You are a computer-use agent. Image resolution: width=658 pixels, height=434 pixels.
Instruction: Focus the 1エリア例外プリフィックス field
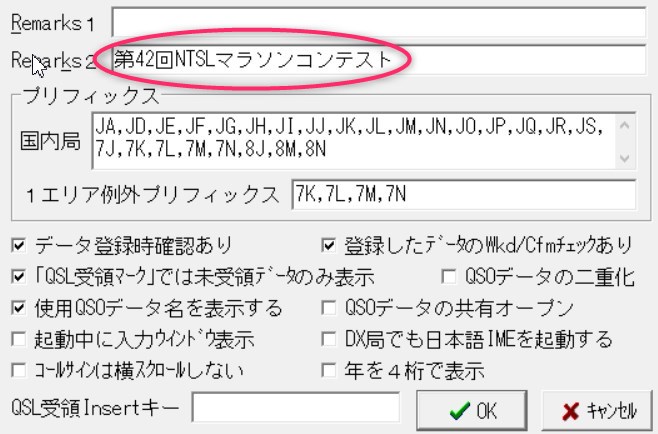[x=463, y=194]
